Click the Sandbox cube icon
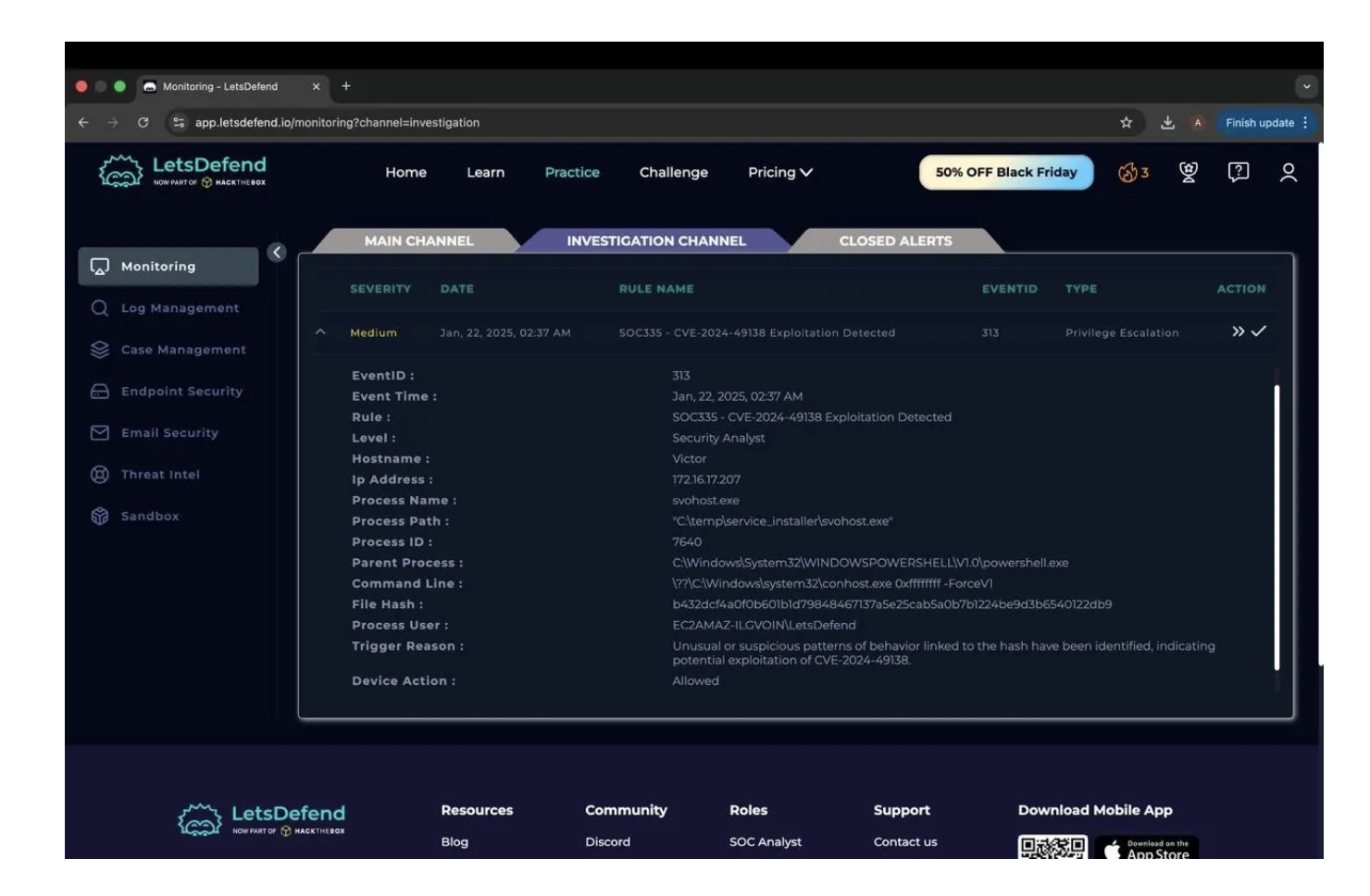 (x=100, y=516)
